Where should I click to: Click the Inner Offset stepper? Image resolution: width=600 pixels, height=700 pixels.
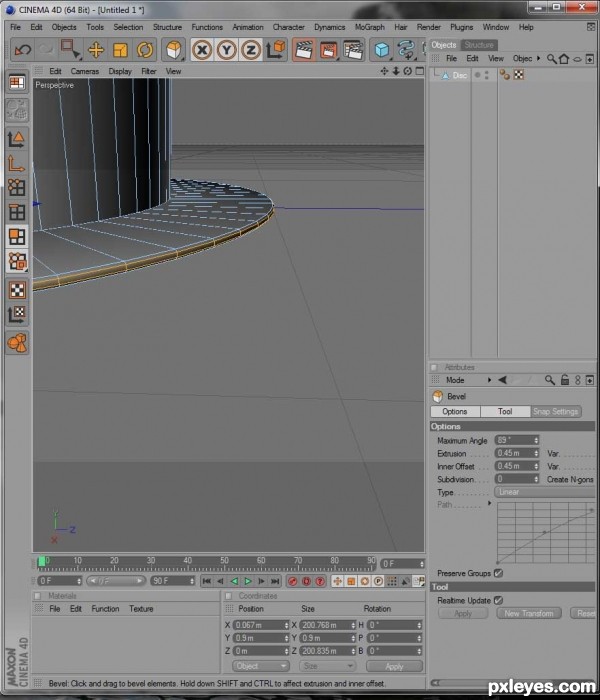pos(536,466)
